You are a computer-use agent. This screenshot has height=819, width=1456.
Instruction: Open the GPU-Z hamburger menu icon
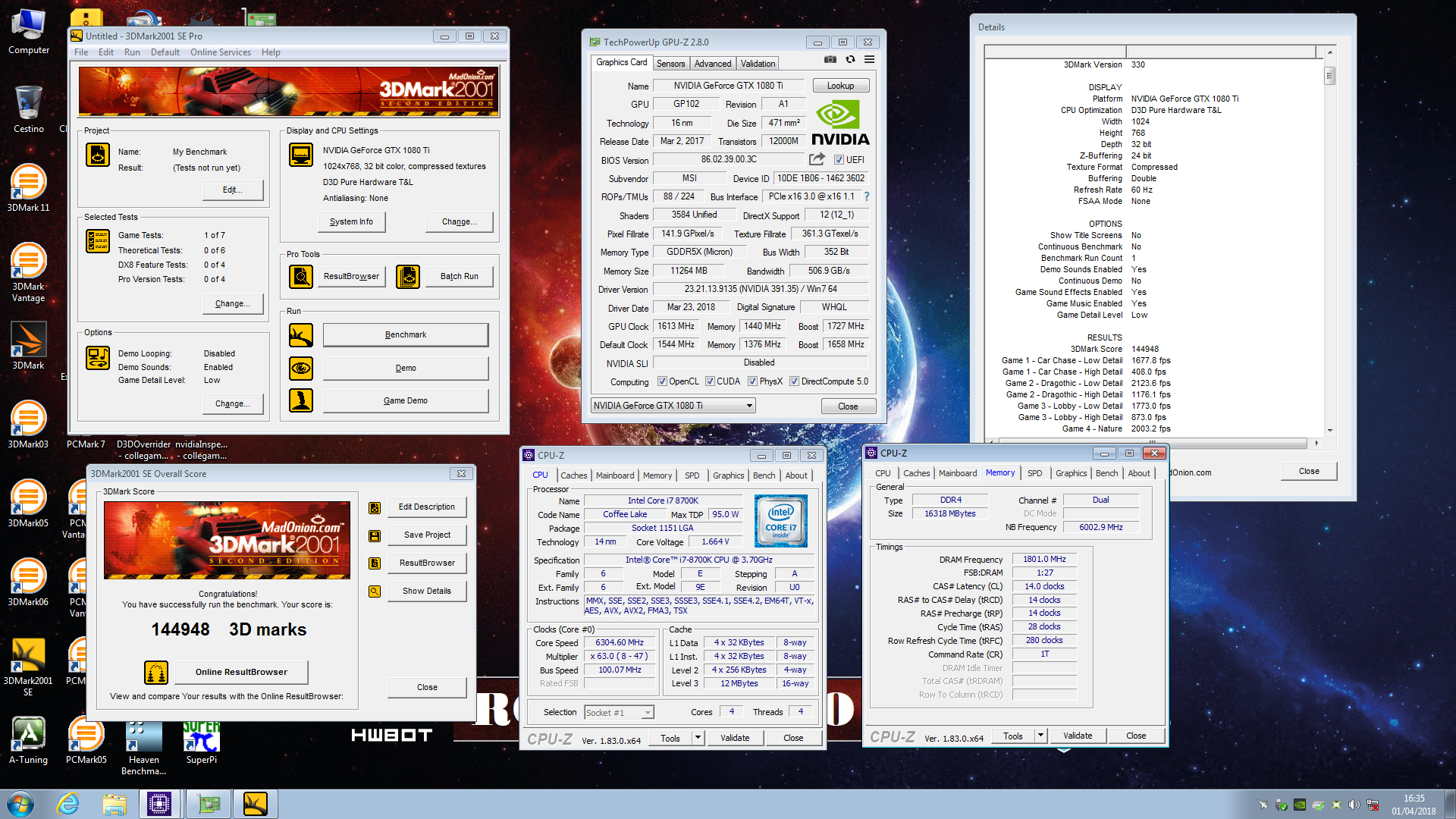[869, 60]
